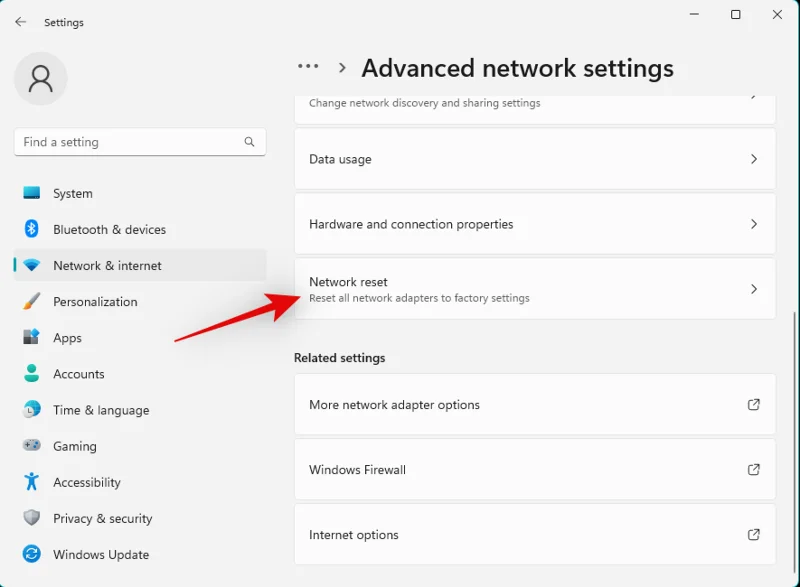Viewport: 800px width, 587px height.
Task: Expand breadcrumb ellipsis menu
Action: [x=308, y=67]
